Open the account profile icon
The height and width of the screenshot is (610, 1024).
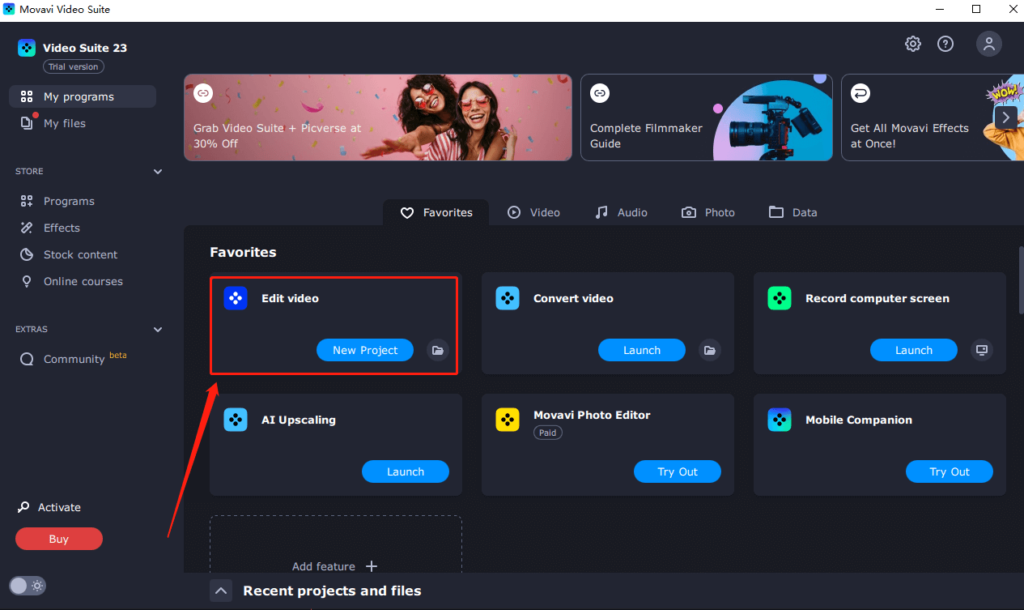tap(988, 44)
